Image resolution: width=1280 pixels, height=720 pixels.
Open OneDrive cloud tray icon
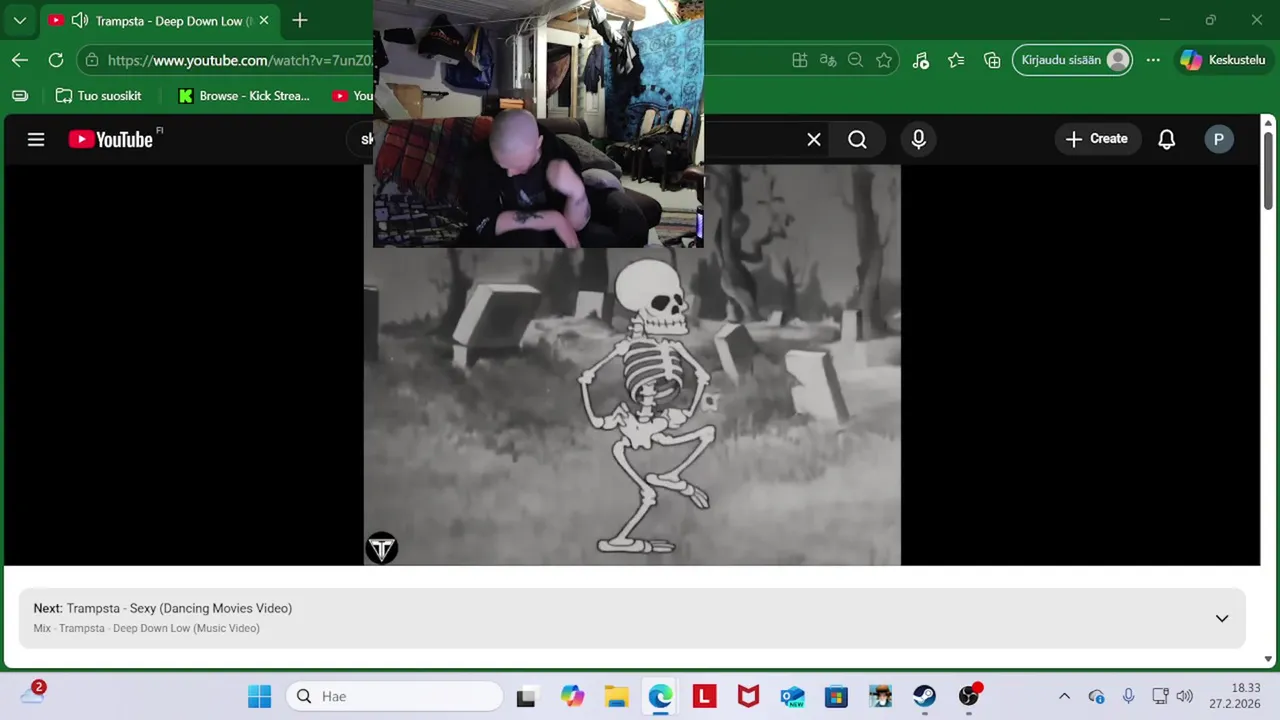click(x=1096, y=696)
